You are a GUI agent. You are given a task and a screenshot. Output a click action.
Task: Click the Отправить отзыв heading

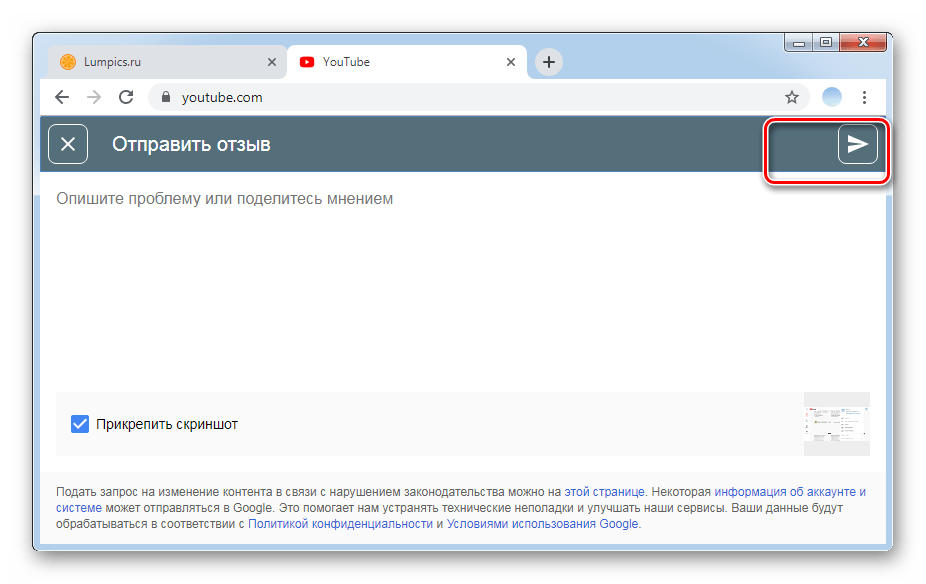tap(191, 144)
